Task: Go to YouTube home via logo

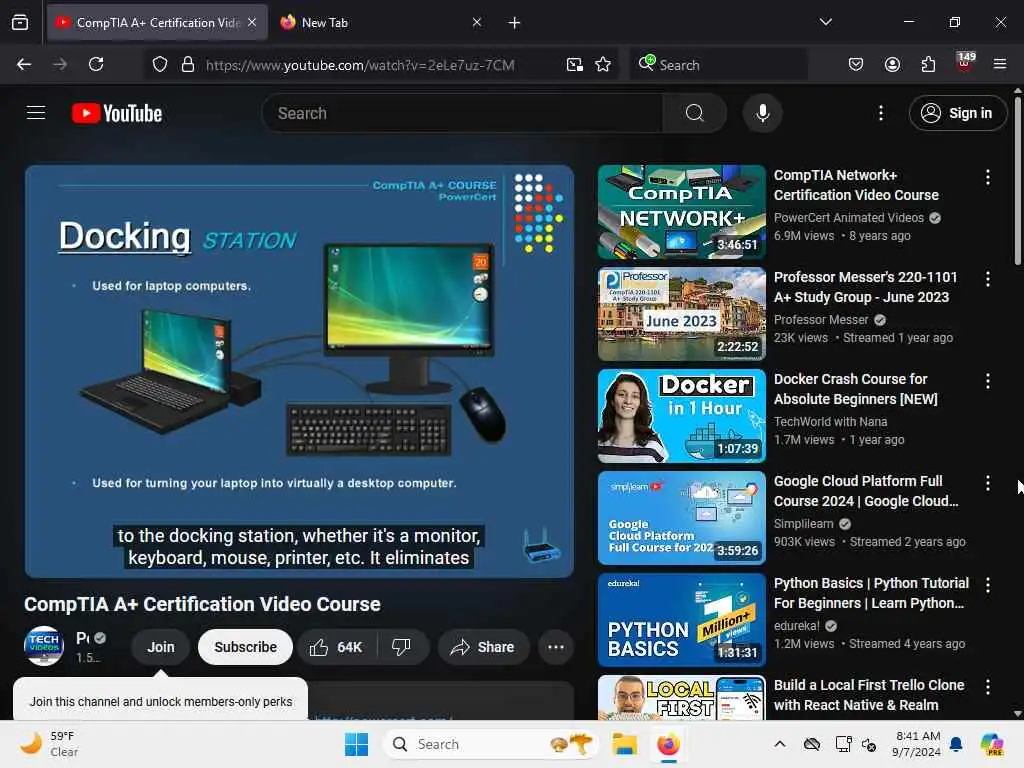Action: coord(117,113)
